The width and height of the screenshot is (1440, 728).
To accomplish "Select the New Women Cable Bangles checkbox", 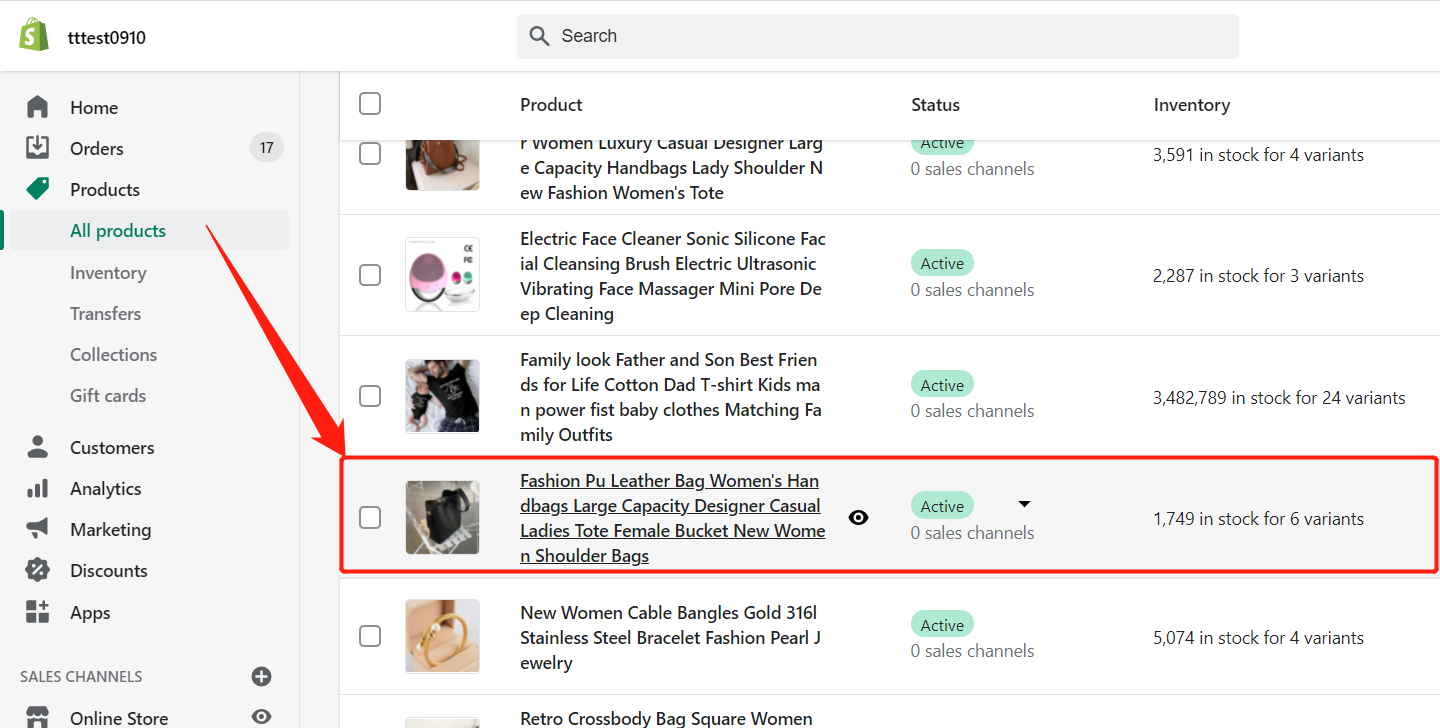I will (x=370, y=636).
